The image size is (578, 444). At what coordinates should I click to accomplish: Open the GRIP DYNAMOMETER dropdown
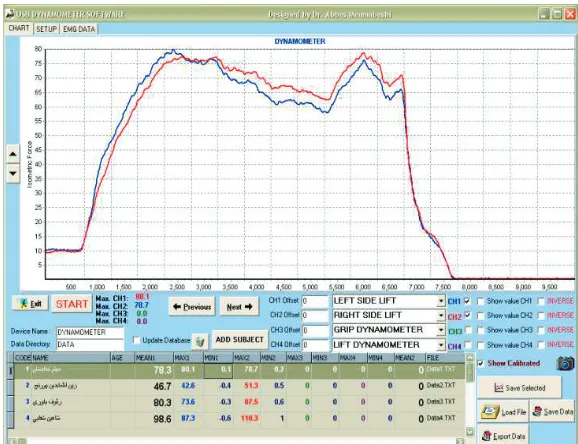441,330
